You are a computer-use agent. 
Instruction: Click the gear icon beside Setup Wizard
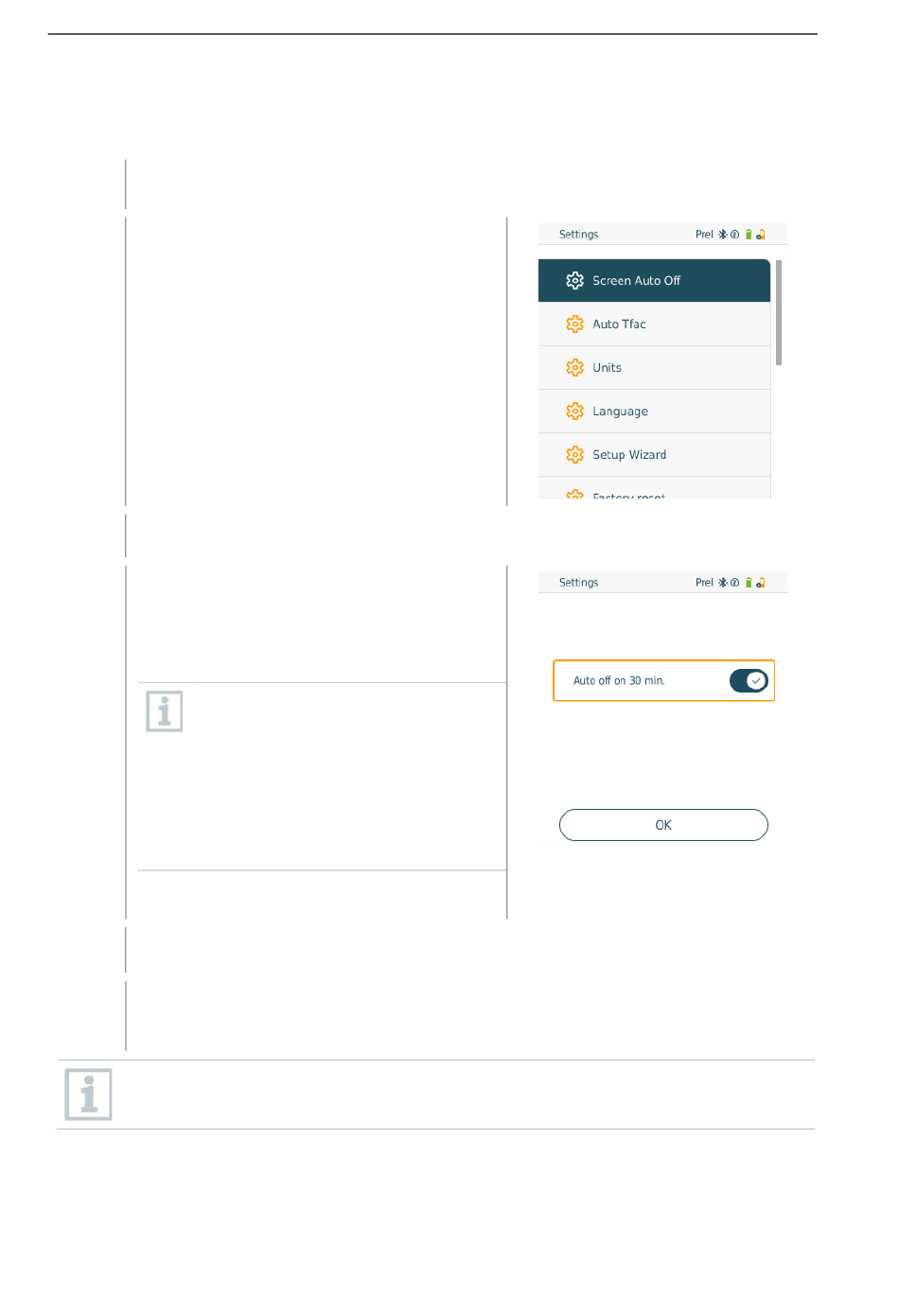(x=574, y=455)
